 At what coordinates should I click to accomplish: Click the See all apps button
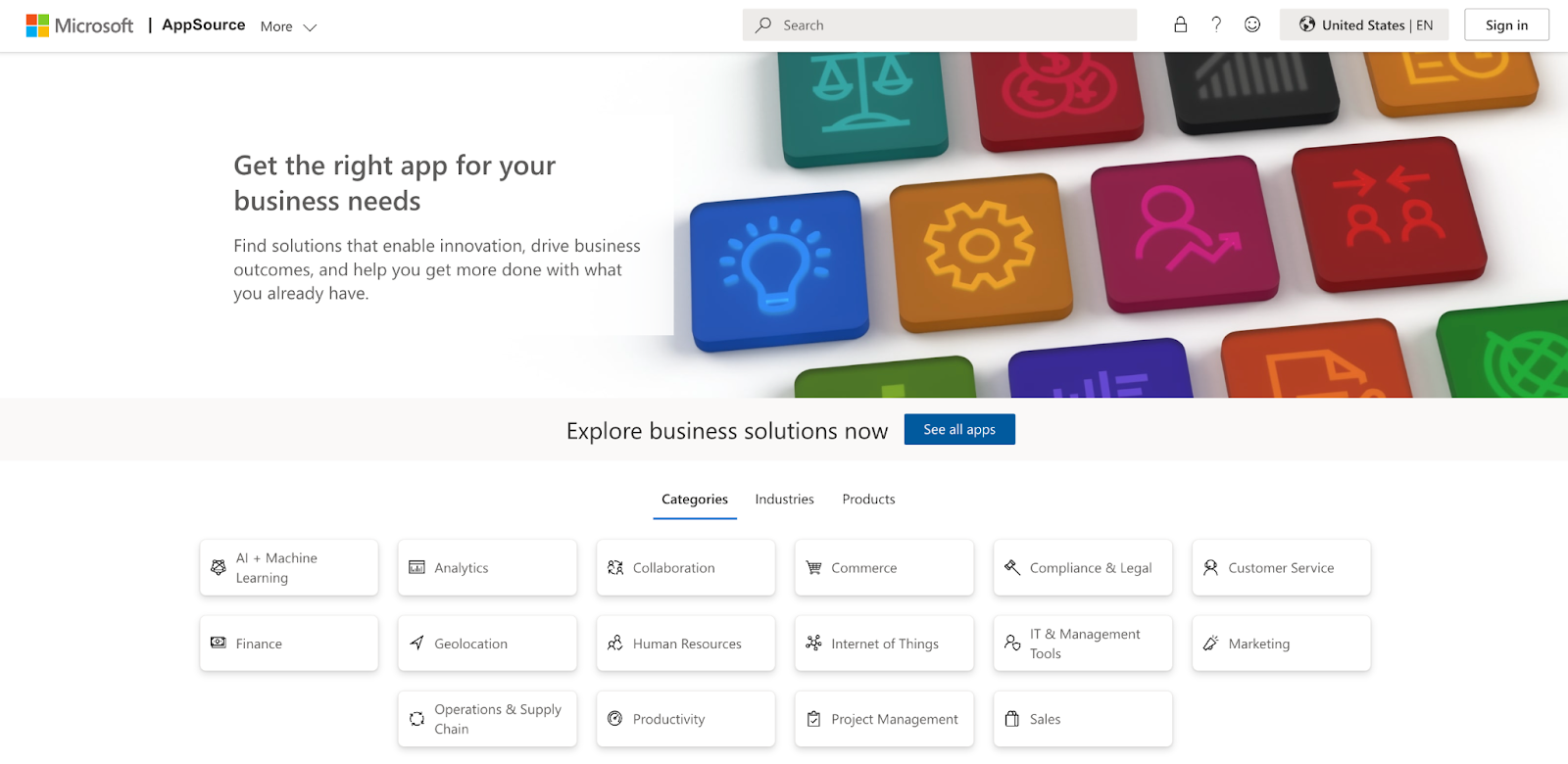point(959,429)
